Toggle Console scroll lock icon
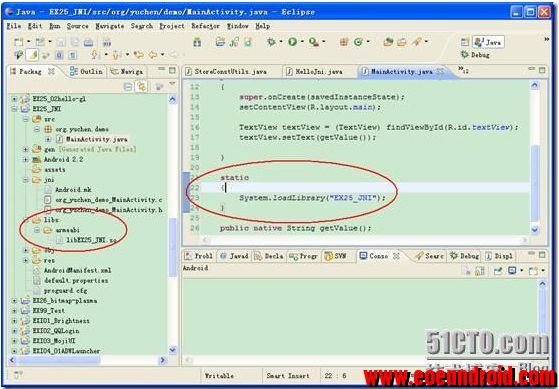This screenshot has width=559, height=389. coord(480,271)
